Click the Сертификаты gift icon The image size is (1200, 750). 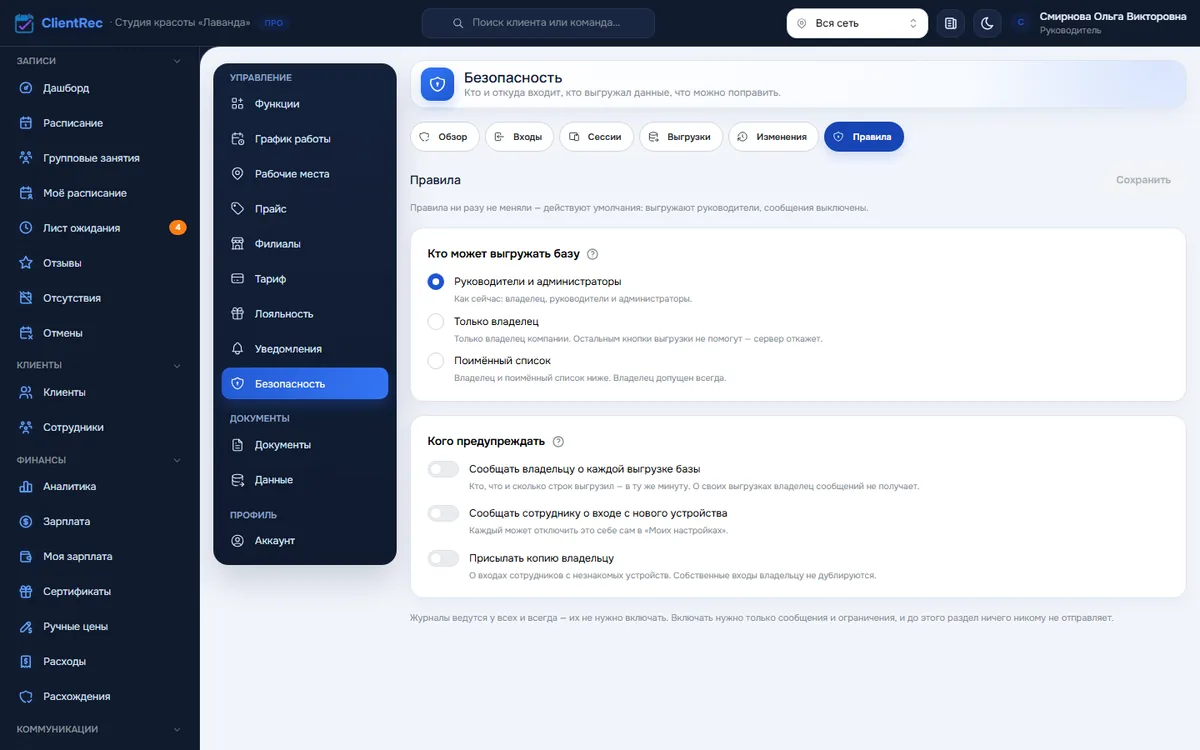coord(26,591)
